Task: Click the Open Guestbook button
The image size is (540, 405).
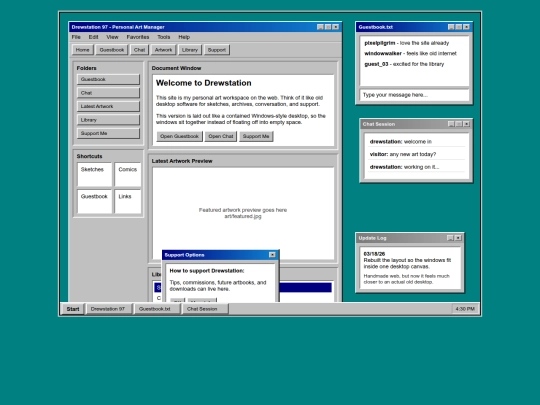Action: click(179, 136)
